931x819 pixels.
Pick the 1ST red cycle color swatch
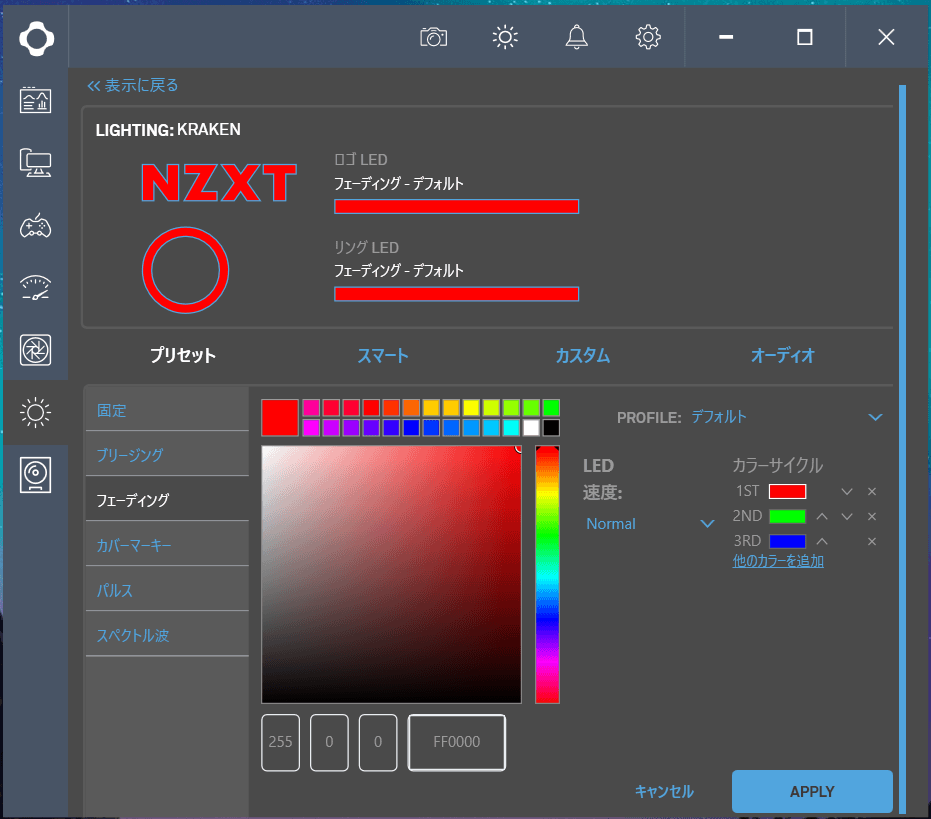pos(787,492)
